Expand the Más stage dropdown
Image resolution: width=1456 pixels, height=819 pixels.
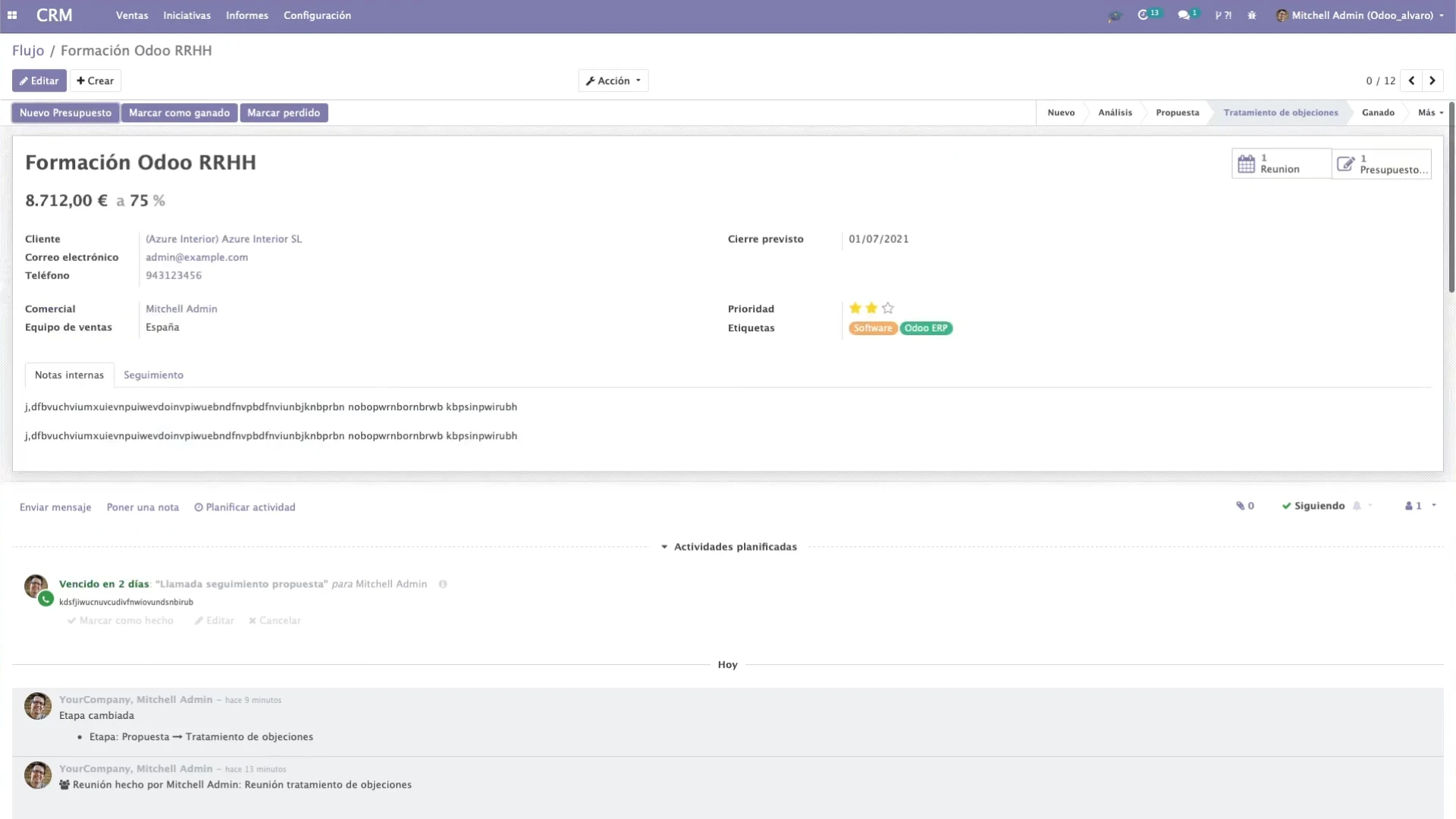point(1429,112)
